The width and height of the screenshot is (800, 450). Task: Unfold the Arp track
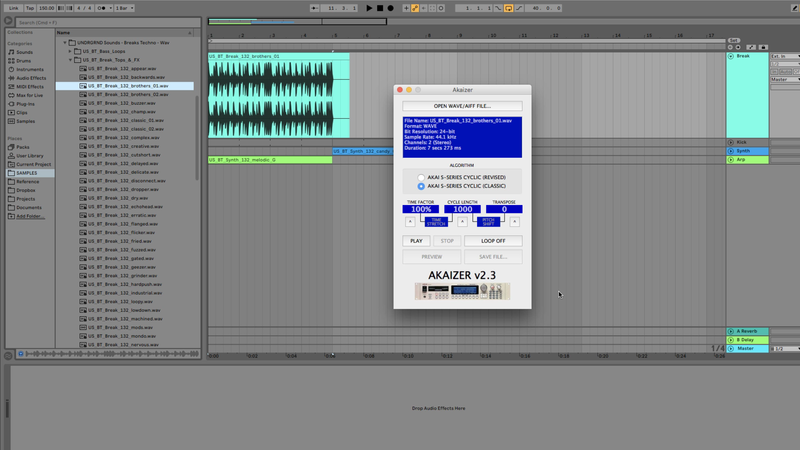pyautogui.click(x=731, y=160)
